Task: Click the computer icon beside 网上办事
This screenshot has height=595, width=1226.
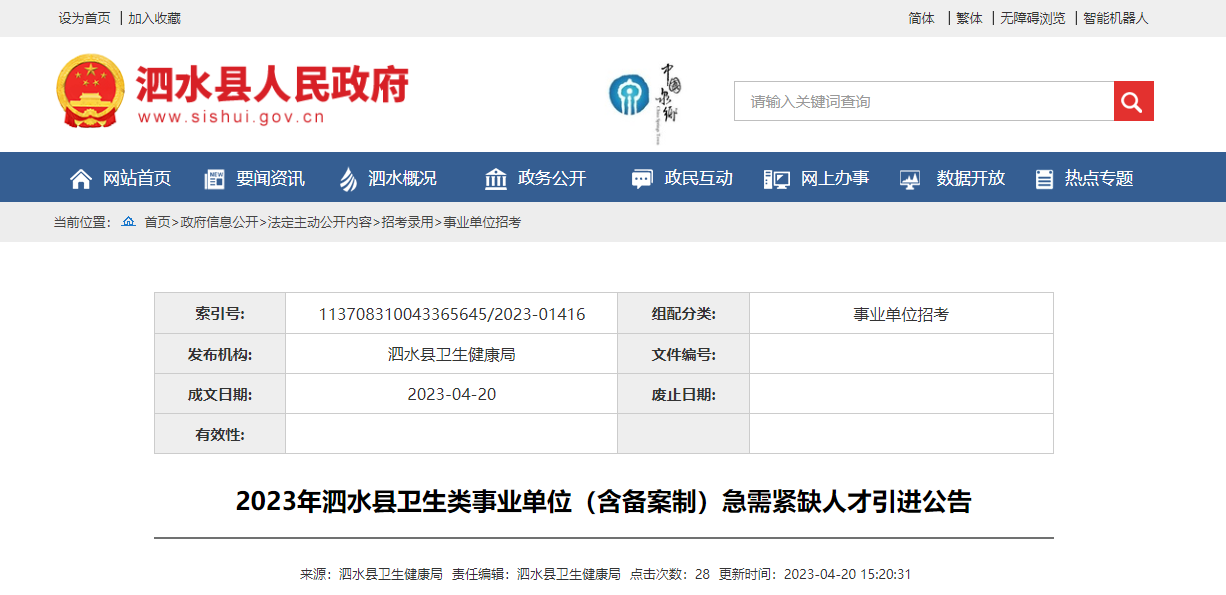Action: coord(776,179)
